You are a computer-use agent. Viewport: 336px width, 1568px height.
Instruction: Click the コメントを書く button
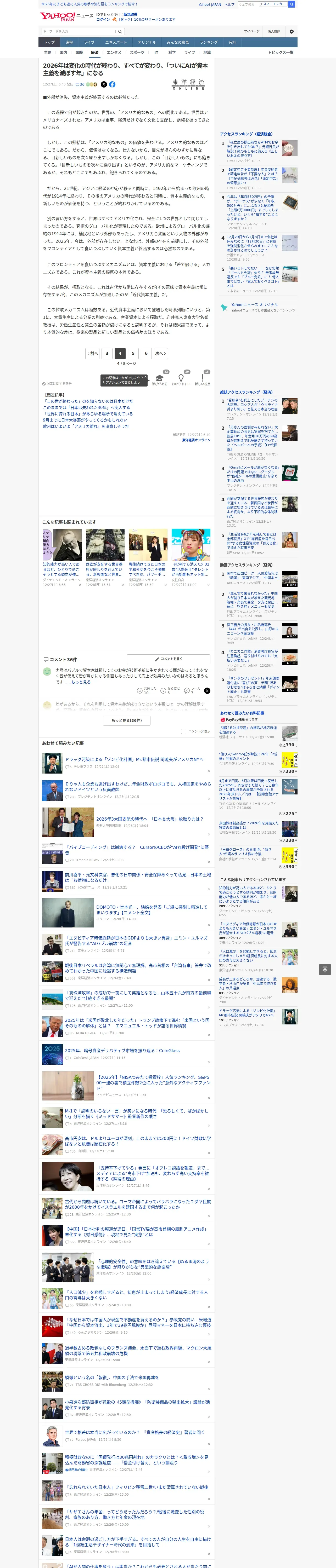point(168,659)
